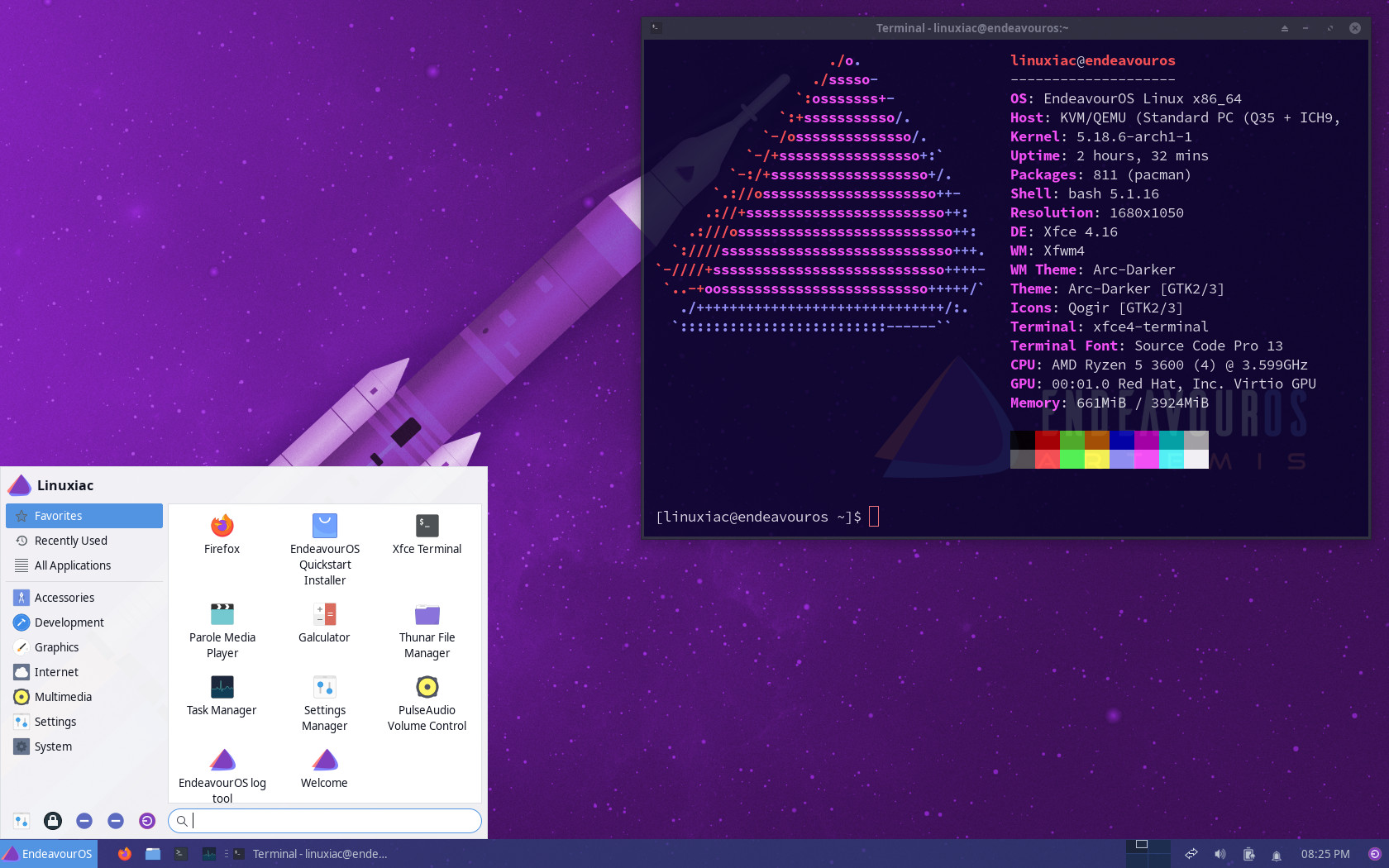Click the Linuxiac user name header
This screenshot has width=1389, height=868.
coord(65,485)
